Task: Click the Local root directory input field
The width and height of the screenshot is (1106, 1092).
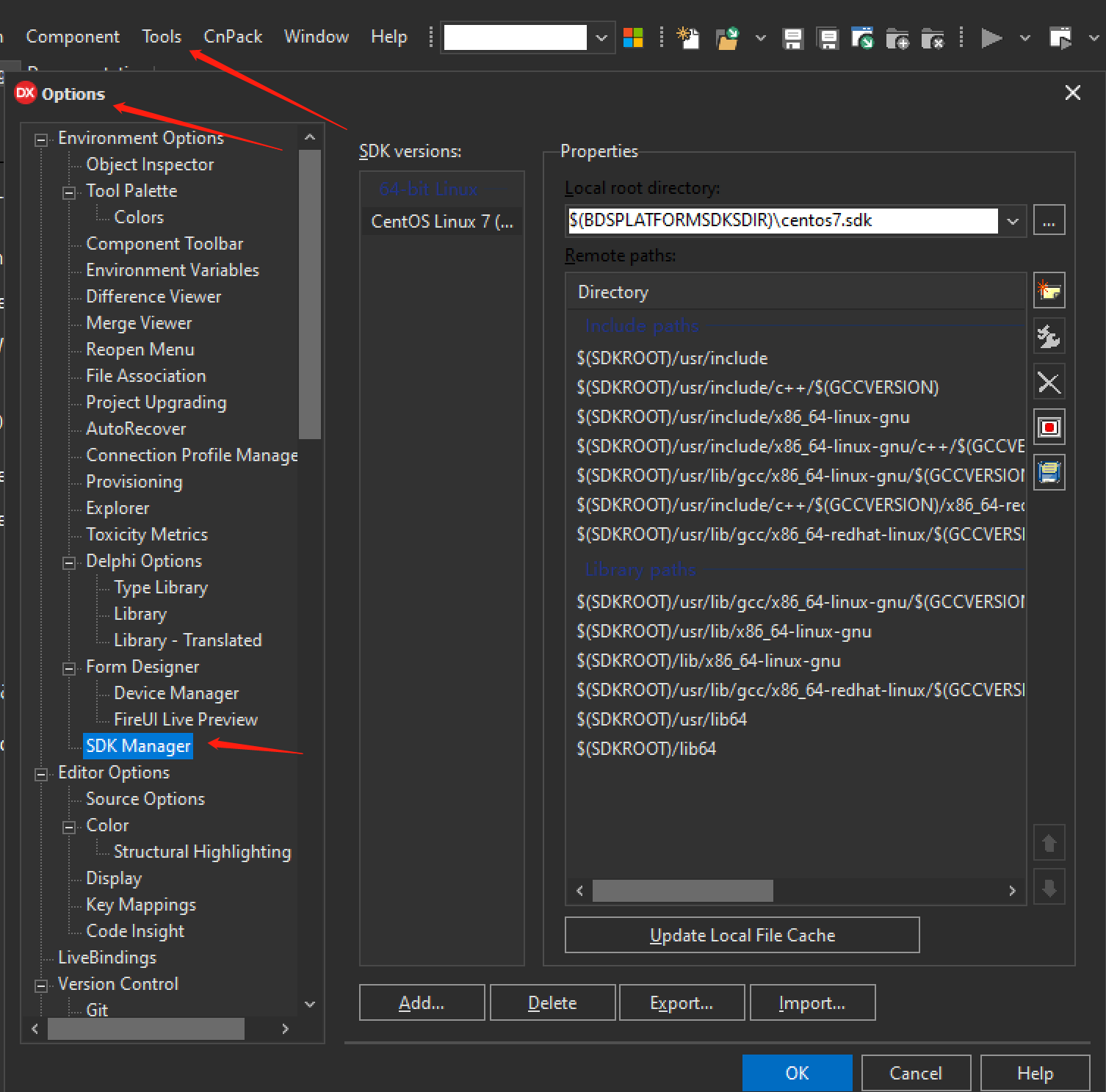Action: tap(783, 220)
